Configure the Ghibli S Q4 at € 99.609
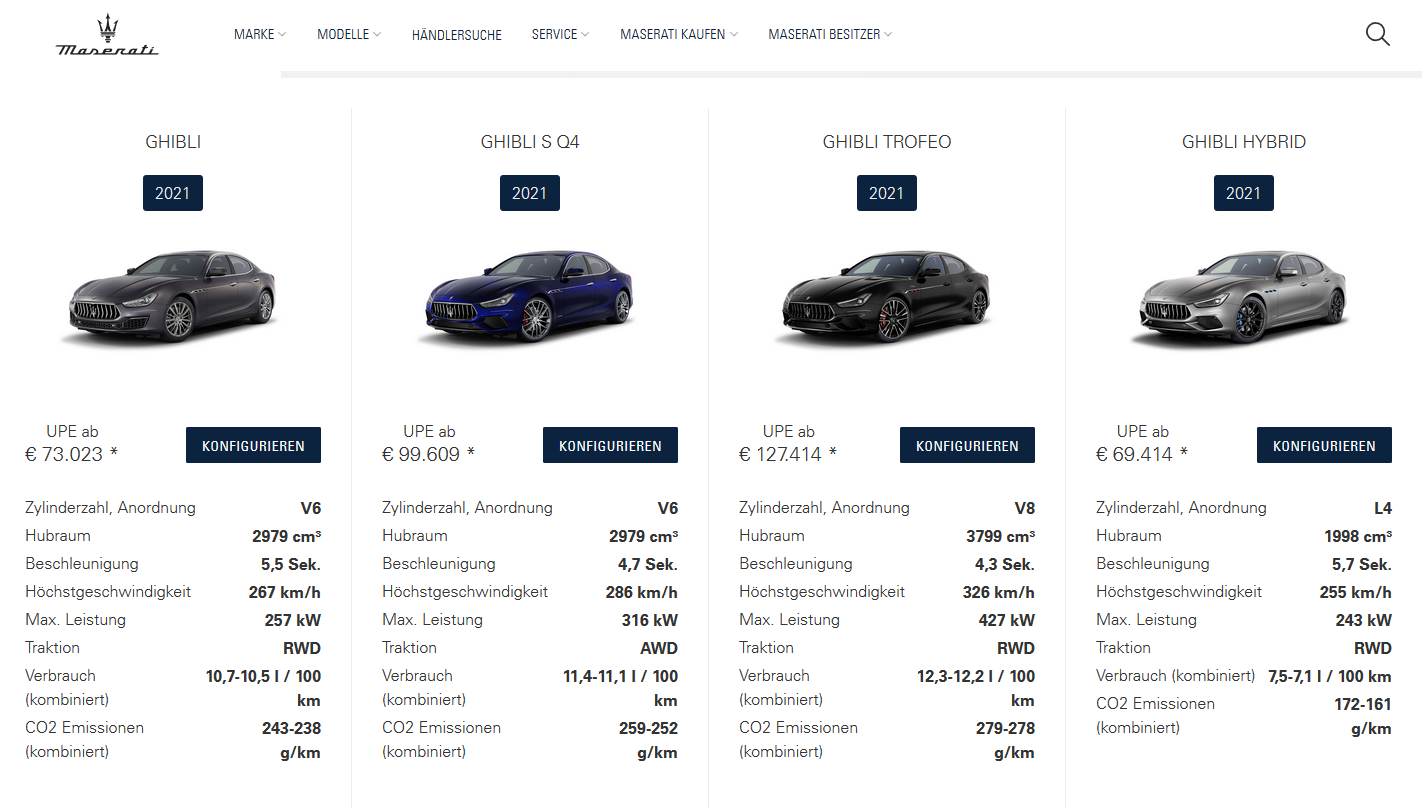The width and height of the screenshot is (1422, 808). [610, 445]
